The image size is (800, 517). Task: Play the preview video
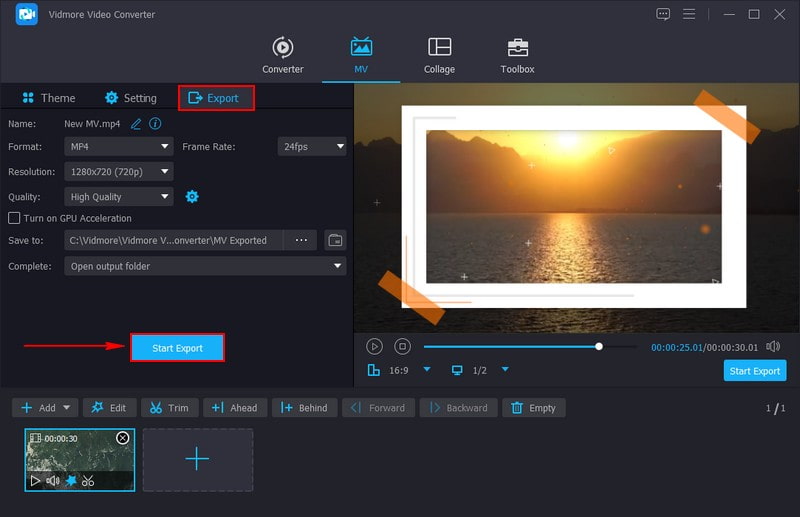click(x=374, y=346)
